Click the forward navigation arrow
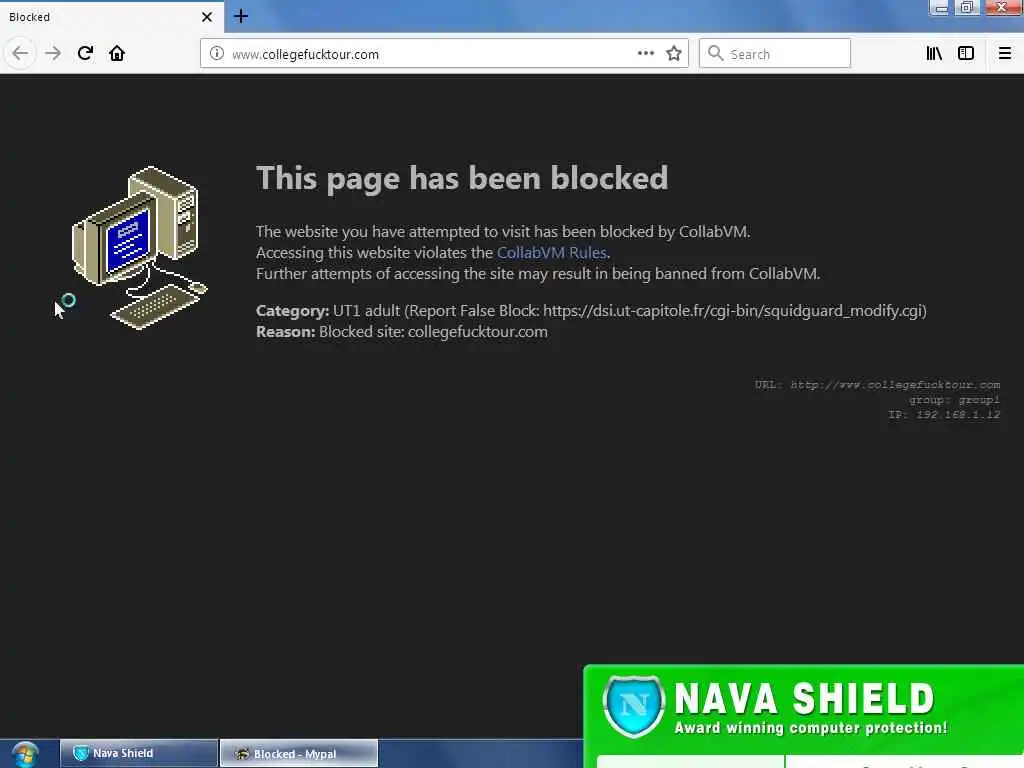1024x768 pixels. [x=53, y=54]
